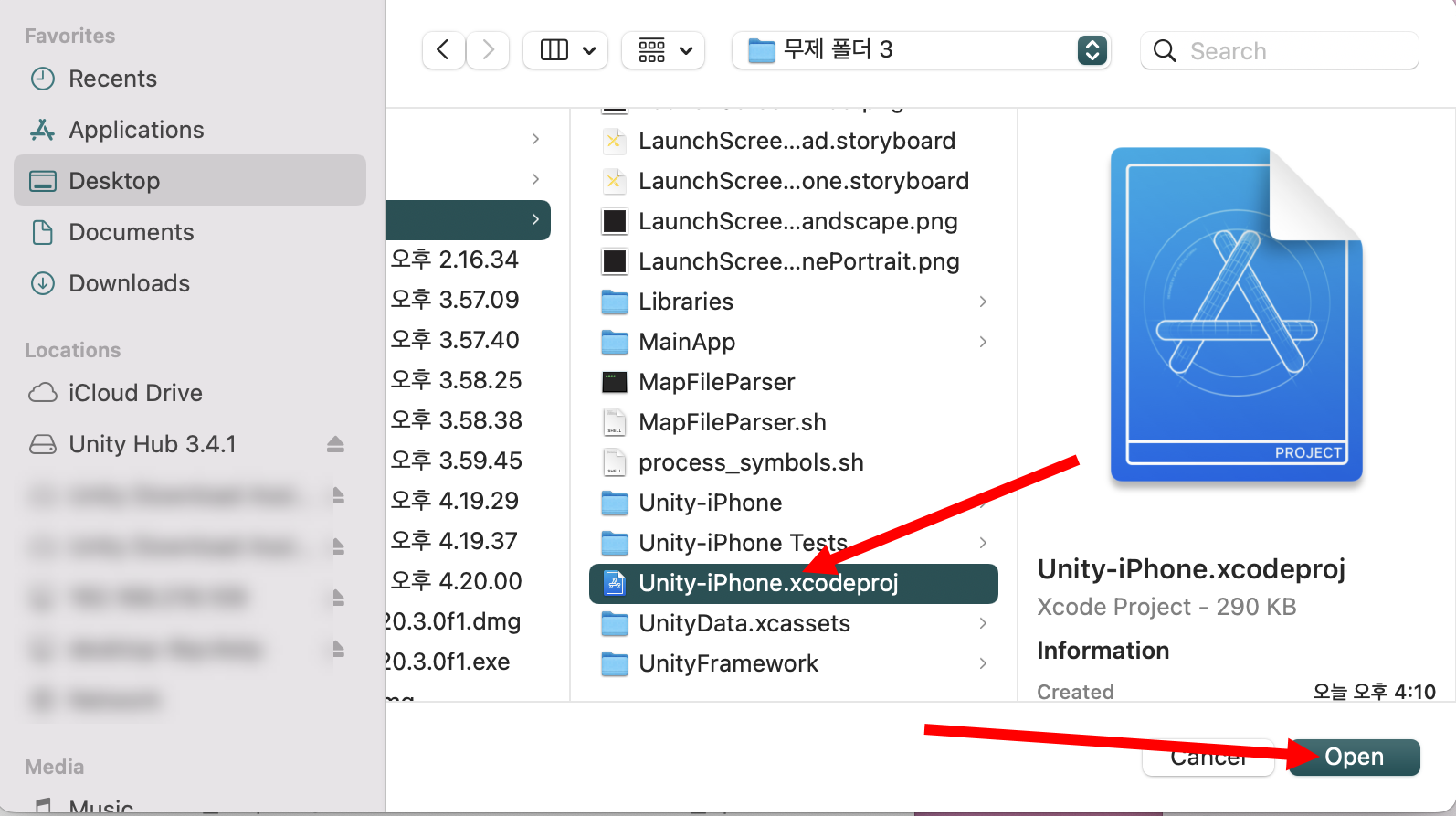This screenshot has width=1456, height=816.
Task: Expand the UnityFramework chevron
Action: tap(983, 663)
